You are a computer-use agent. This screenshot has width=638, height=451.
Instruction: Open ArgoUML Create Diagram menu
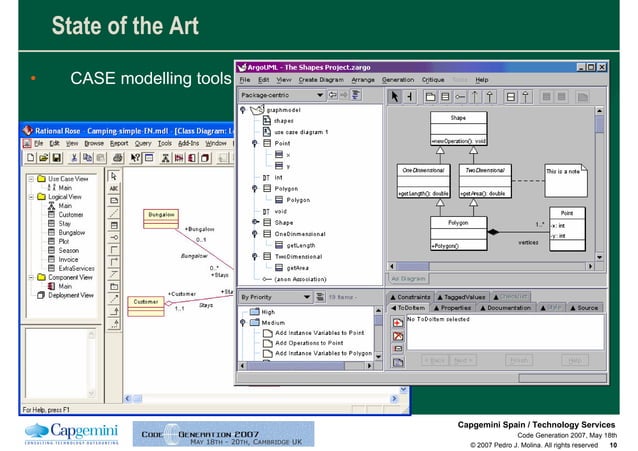click(x=321, y=80)
